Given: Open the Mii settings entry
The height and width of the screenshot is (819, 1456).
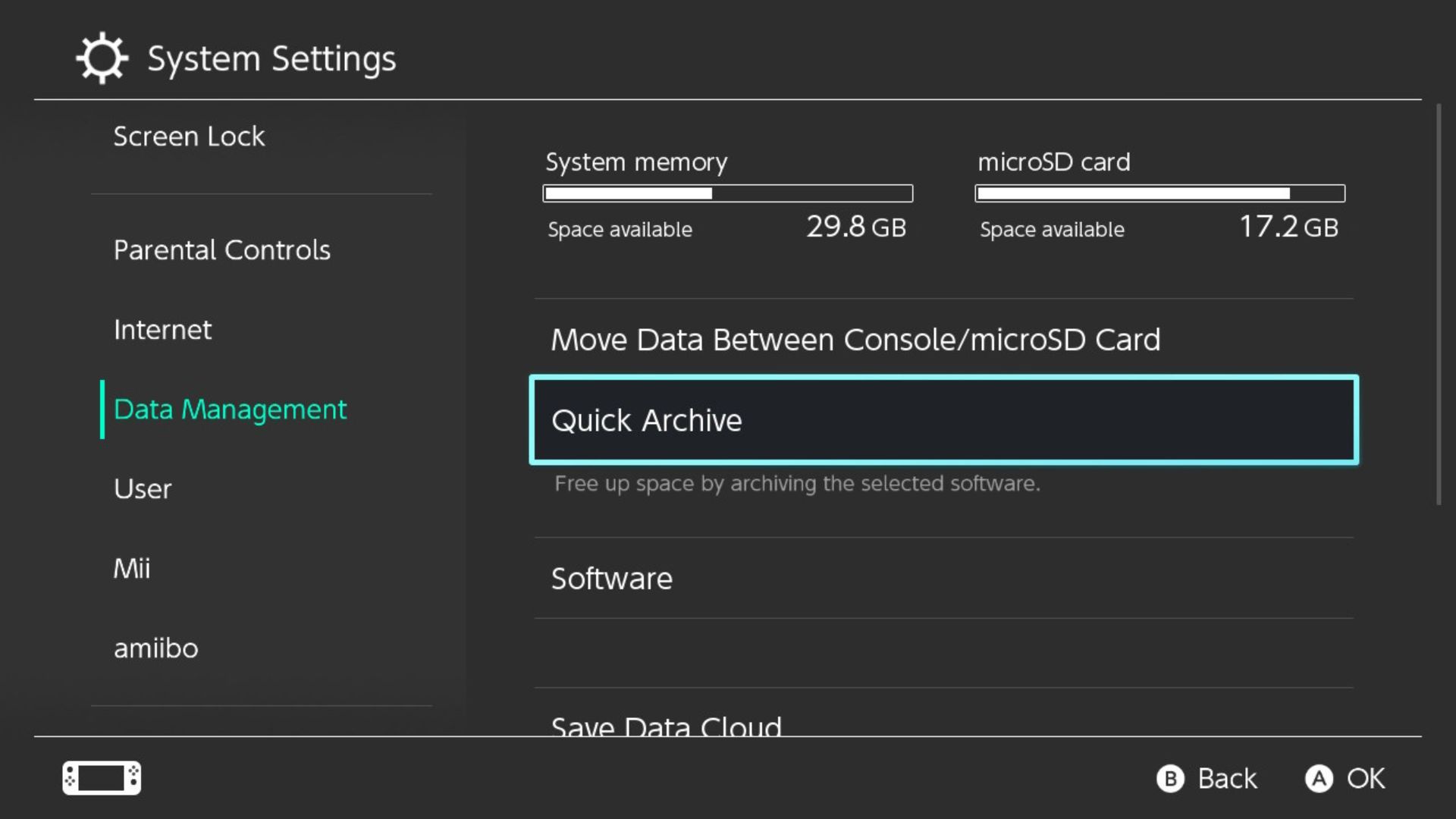Looking at the screenshot, I should pos(132,568).
